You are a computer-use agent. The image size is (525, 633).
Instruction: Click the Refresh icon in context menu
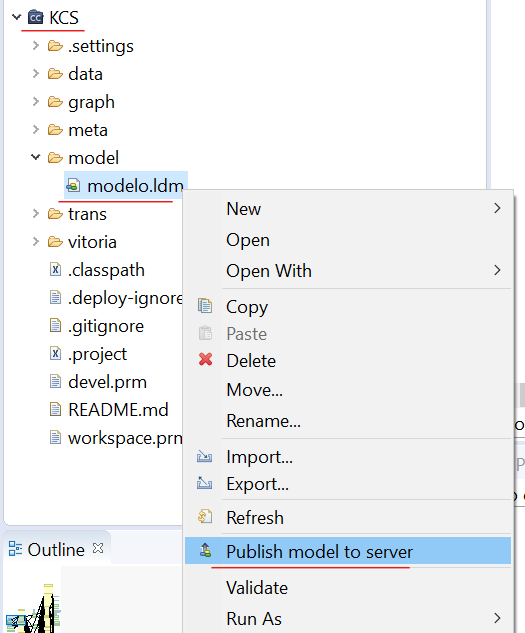[205, 516]
